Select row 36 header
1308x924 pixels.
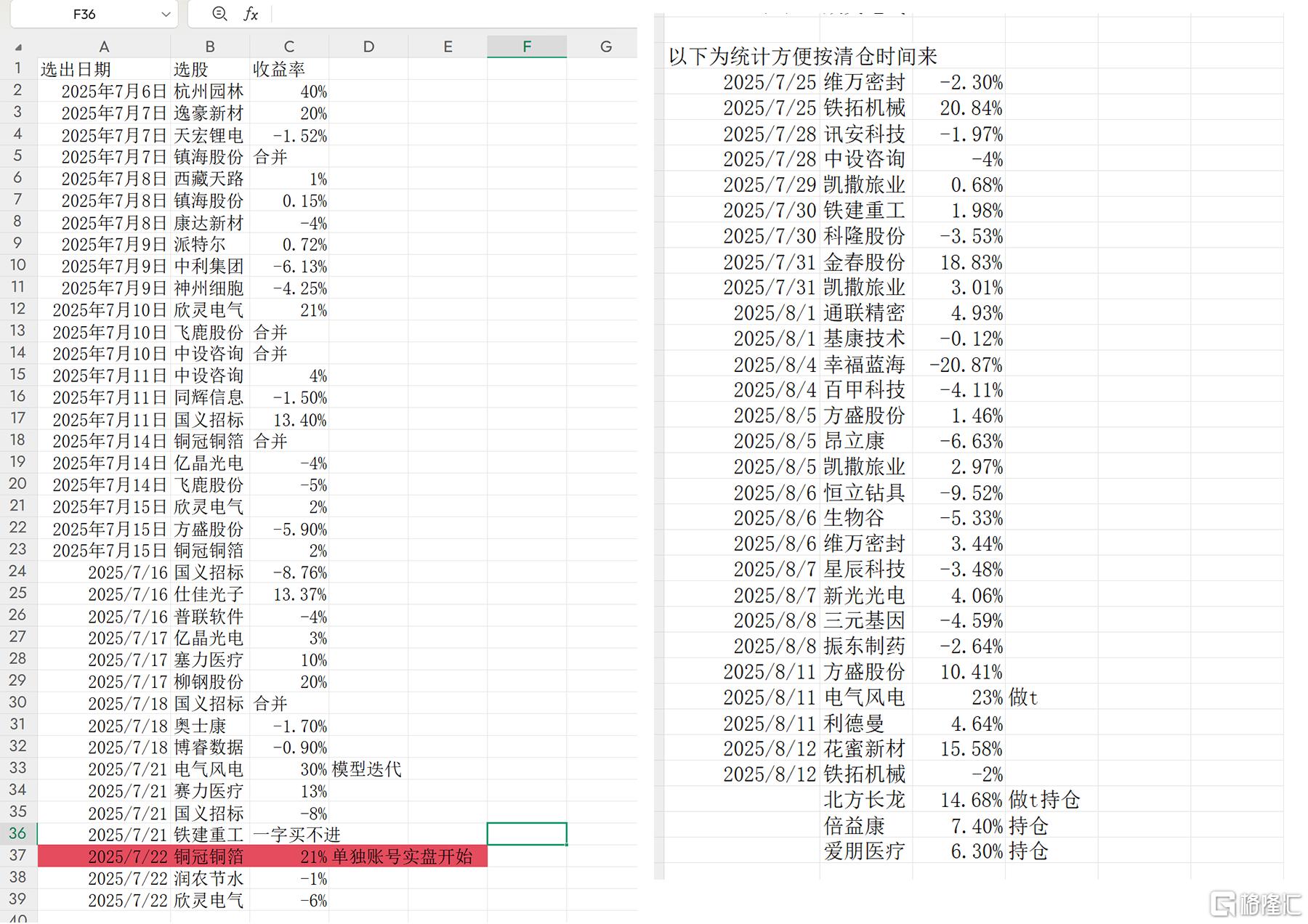(x=18, y=834)
